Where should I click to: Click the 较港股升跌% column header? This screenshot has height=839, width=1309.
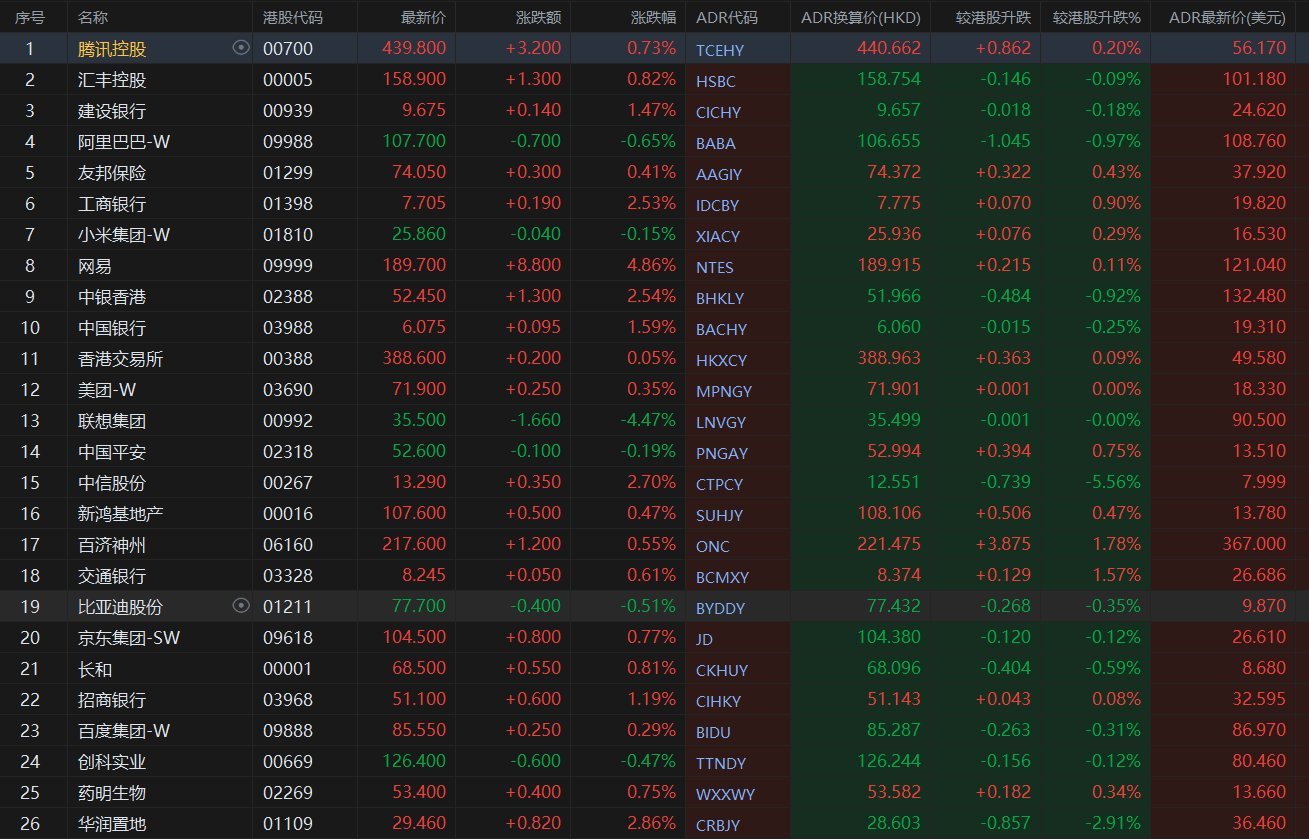(x=1097, y=17)
